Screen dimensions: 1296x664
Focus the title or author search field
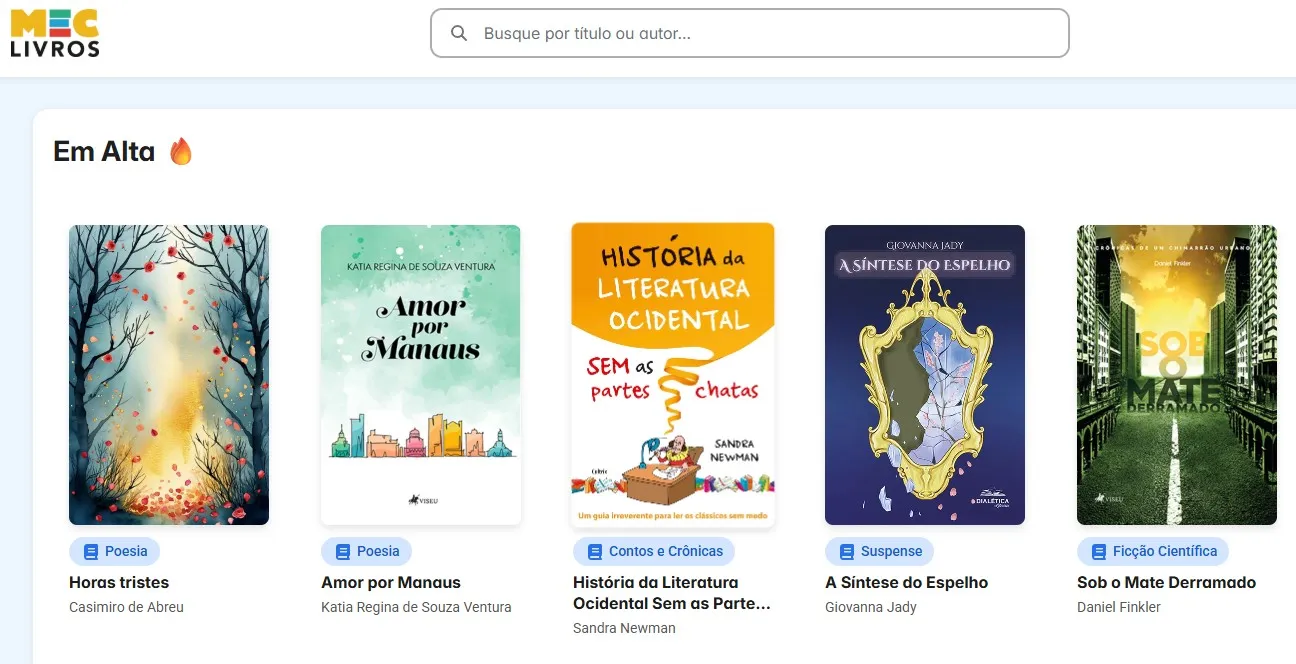749,33
